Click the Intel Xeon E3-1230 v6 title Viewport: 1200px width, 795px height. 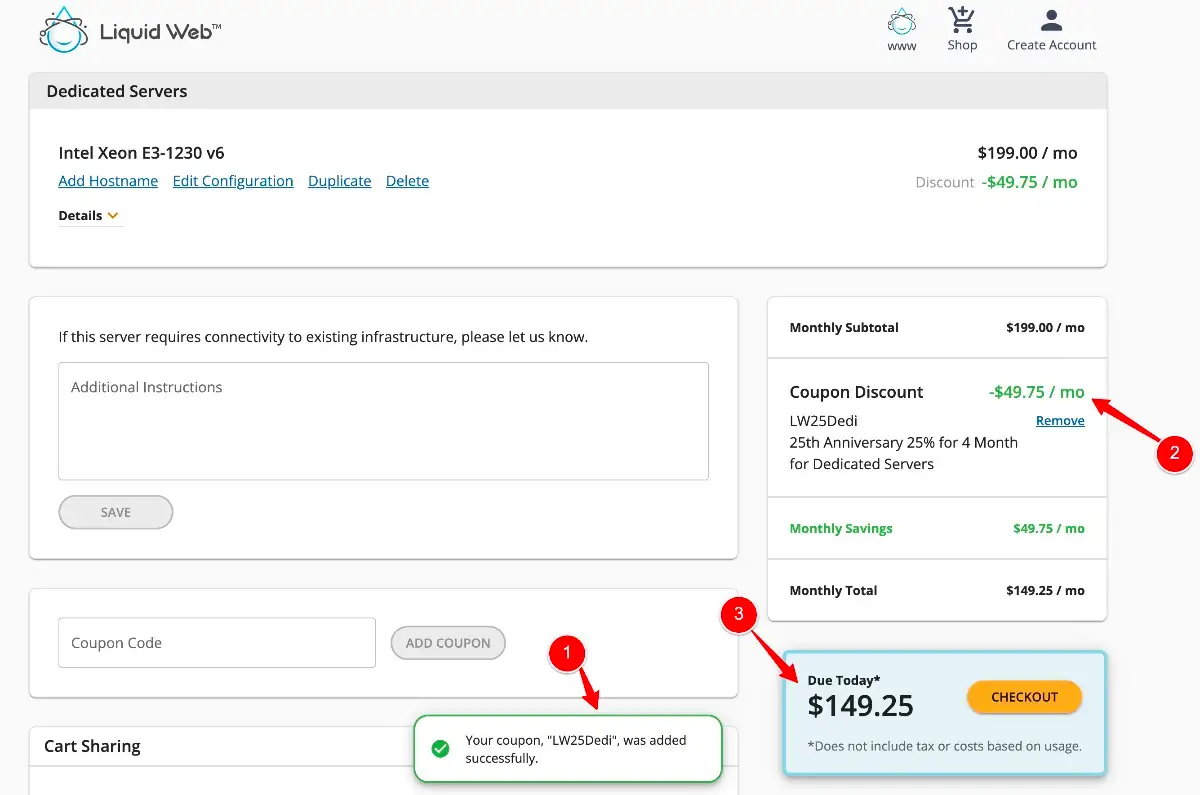(141, 153)
